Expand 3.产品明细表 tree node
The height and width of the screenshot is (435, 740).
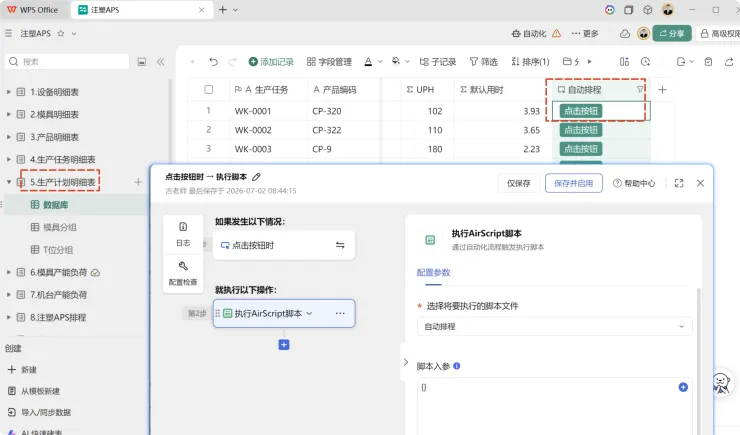coord(8,137)
